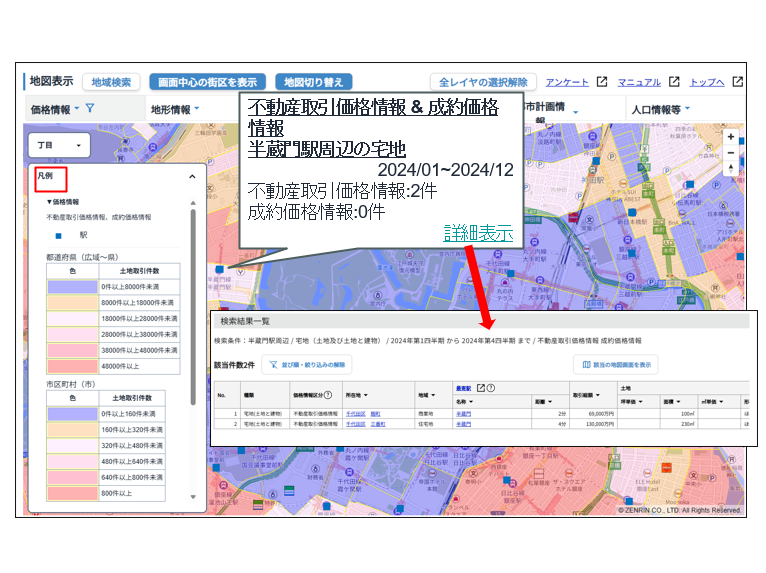Screen dimensions: 766x573
Task: Click 並び順・絞り込みの解除 button
Action: [309, 365]
